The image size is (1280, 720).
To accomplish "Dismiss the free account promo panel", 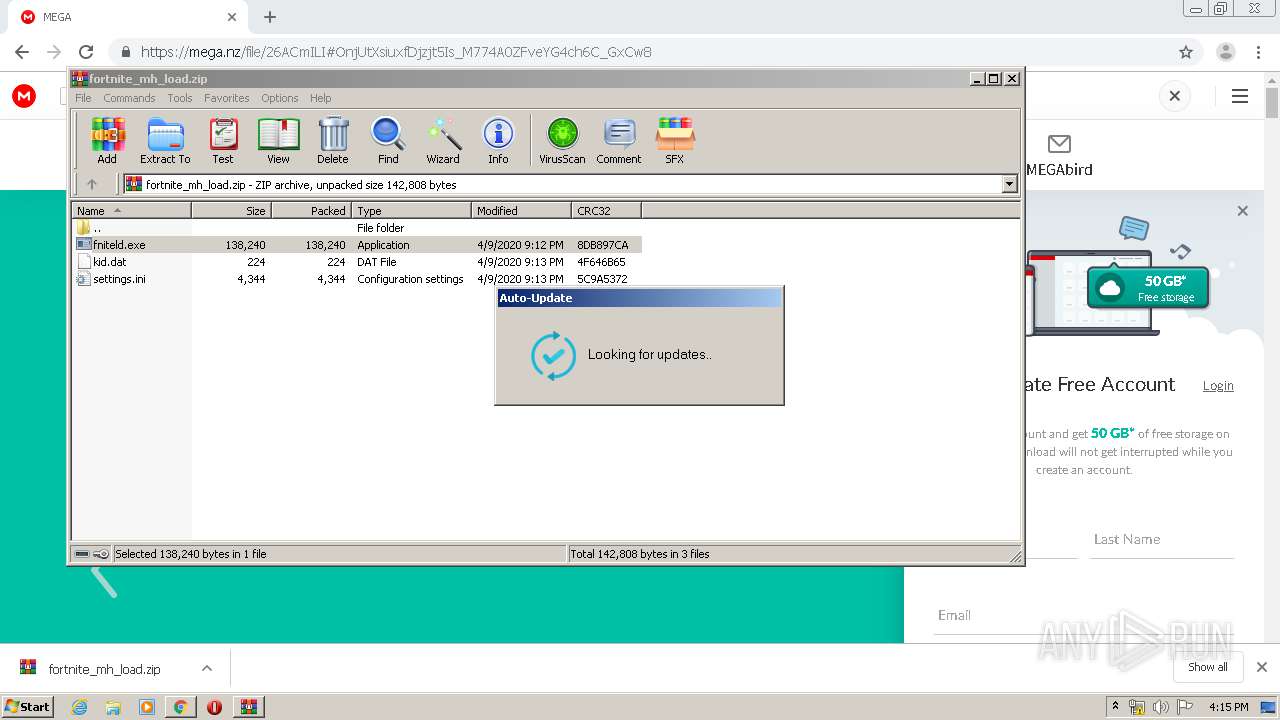I will 1243,211.
